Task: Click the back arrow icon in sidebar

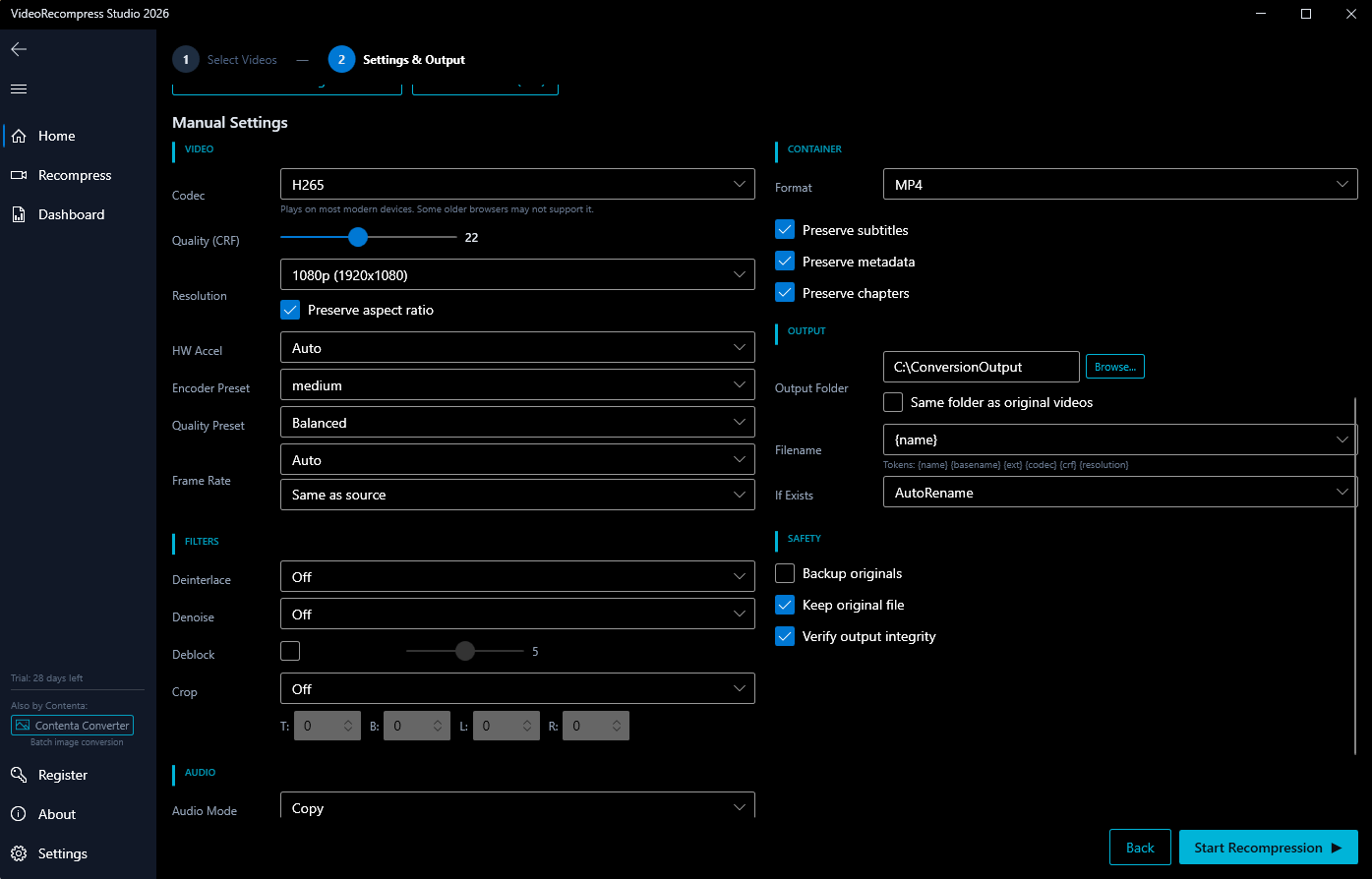Action: click(x=19, y=49)
